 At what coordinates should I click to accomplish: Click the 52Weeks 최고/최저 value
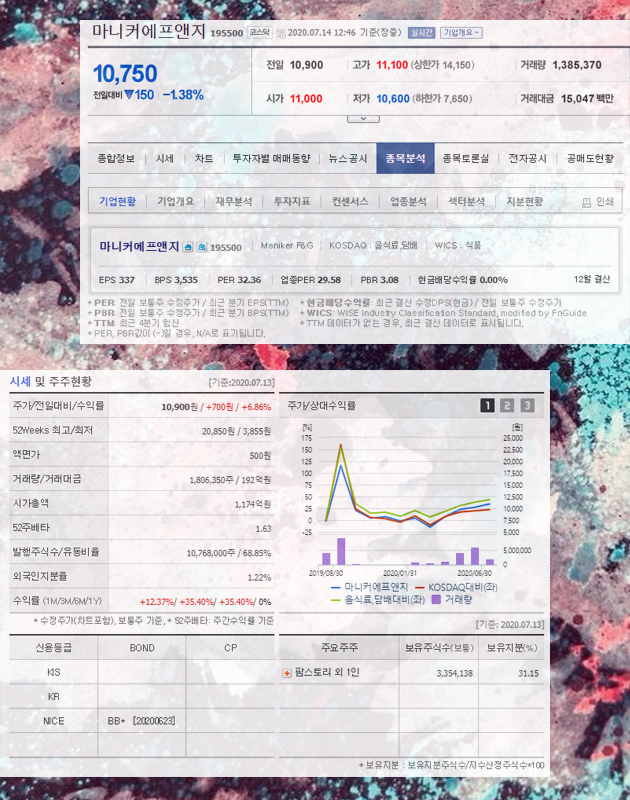tap(236, 432)
